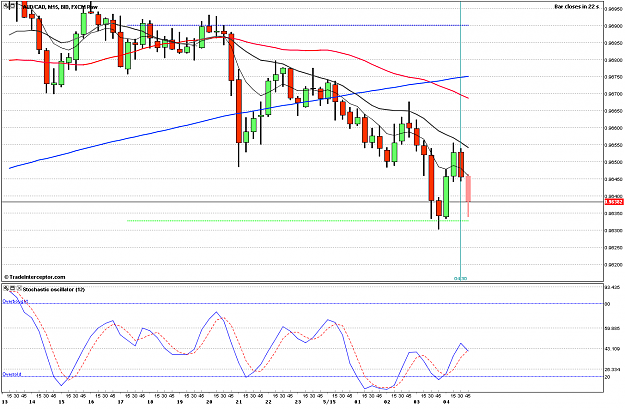This screenshot has width=625, height=409.
Task: Click the Stochastic oscillator (12) label
Action: (x=54, y=289)
